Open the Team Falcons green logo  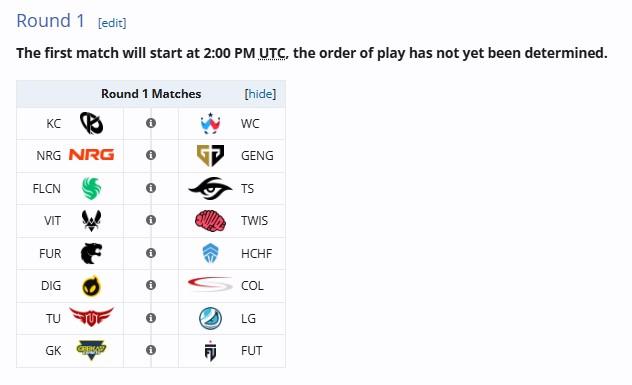pyautogui.click(x=91, y=188)
